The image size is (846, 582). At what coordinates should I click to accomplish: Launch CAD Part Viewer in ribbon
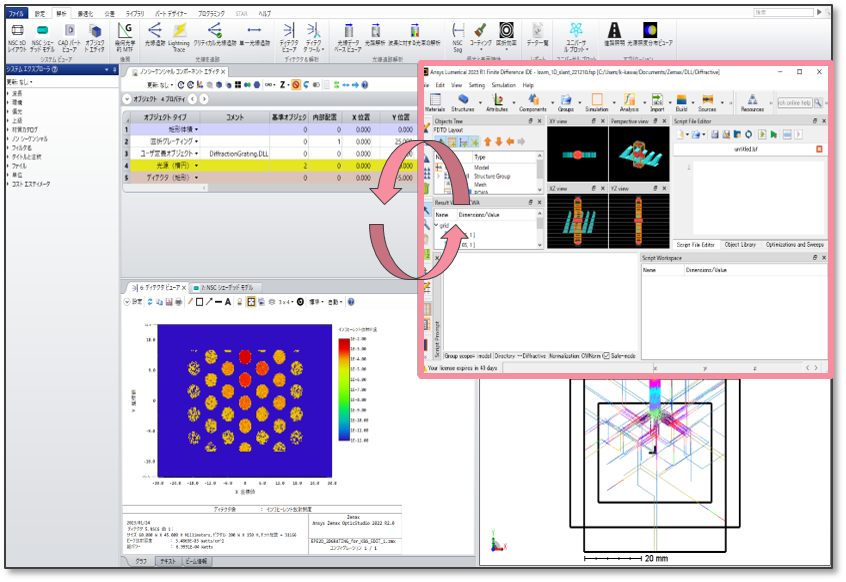pos(69,37)
